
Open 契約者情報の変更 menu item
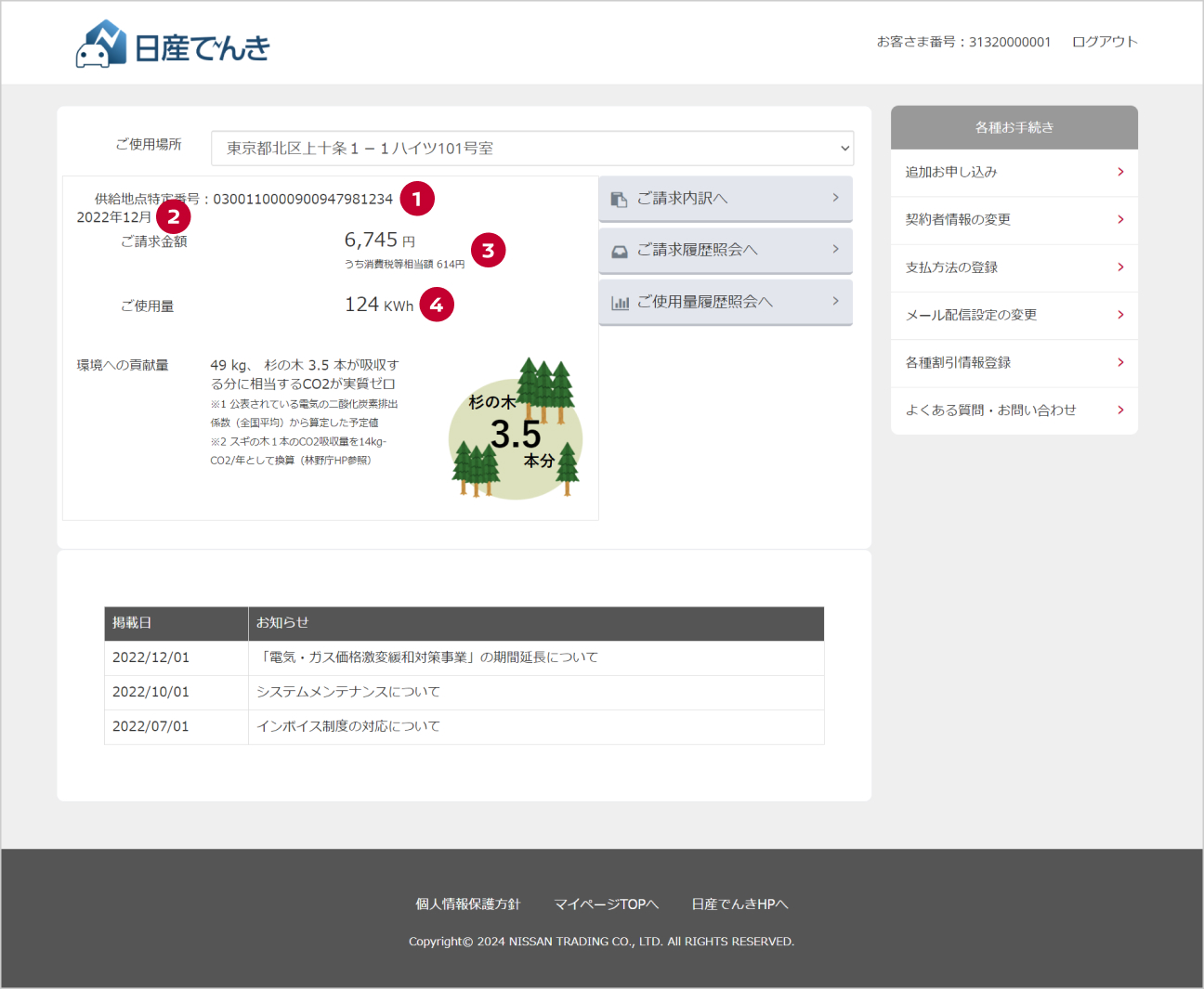[958, 220]
